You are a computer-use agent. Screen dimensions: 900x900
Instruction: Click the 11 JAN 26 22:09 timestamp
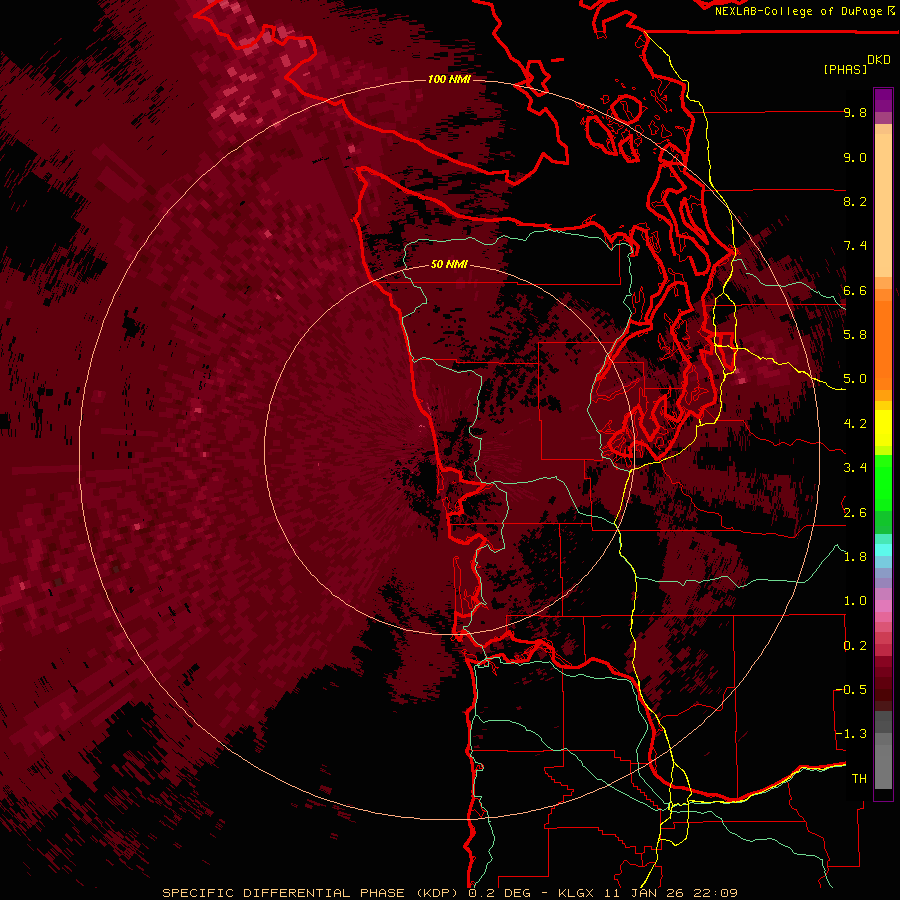click(670, 893)
